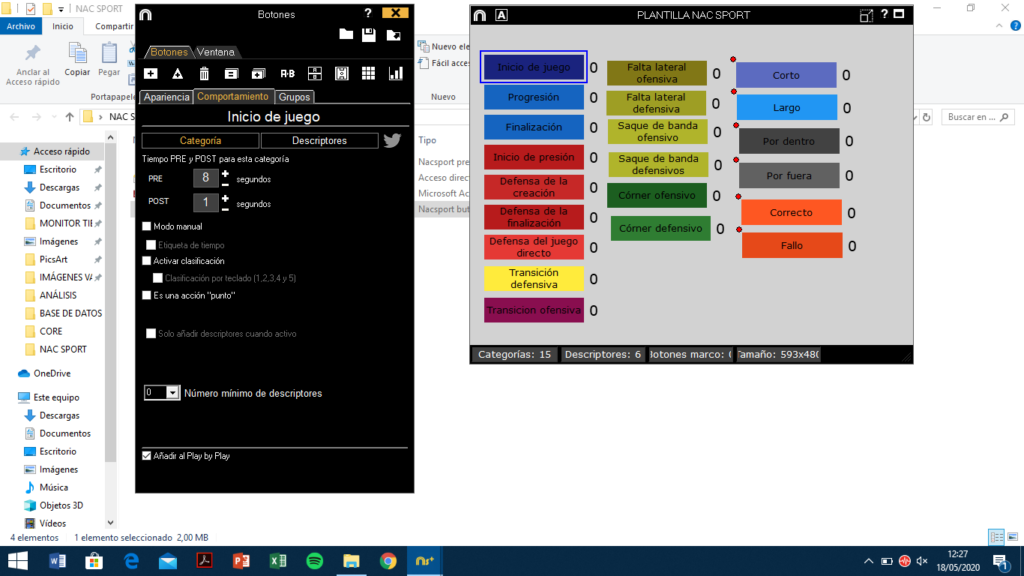Click the trash delete button icon

pos(204,73)
